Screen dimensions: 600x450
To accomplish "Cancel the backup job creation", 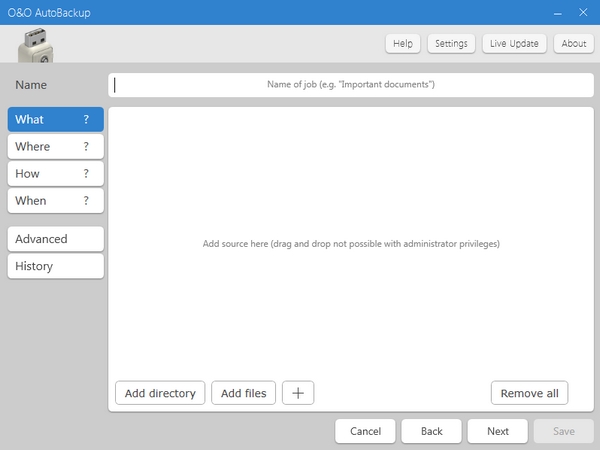I will click(x=365, y=431).
